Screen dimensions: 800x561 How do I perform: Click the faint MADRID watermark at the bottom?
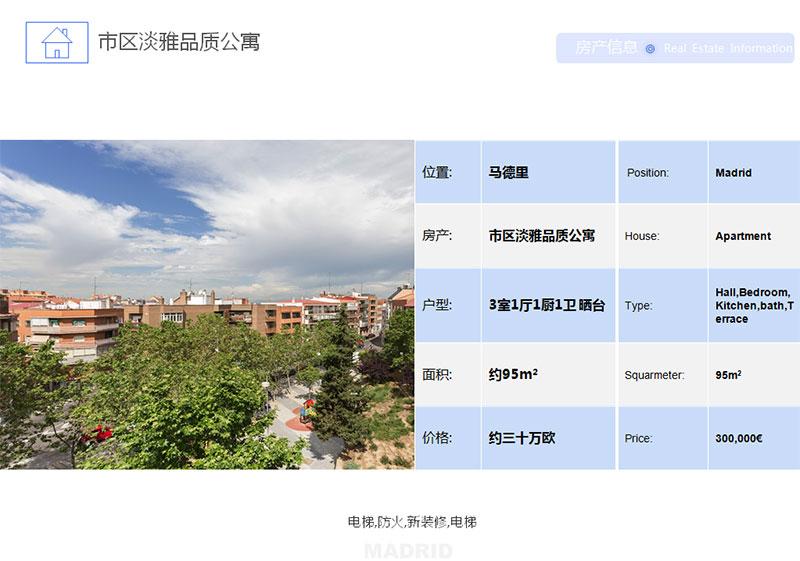408,551
